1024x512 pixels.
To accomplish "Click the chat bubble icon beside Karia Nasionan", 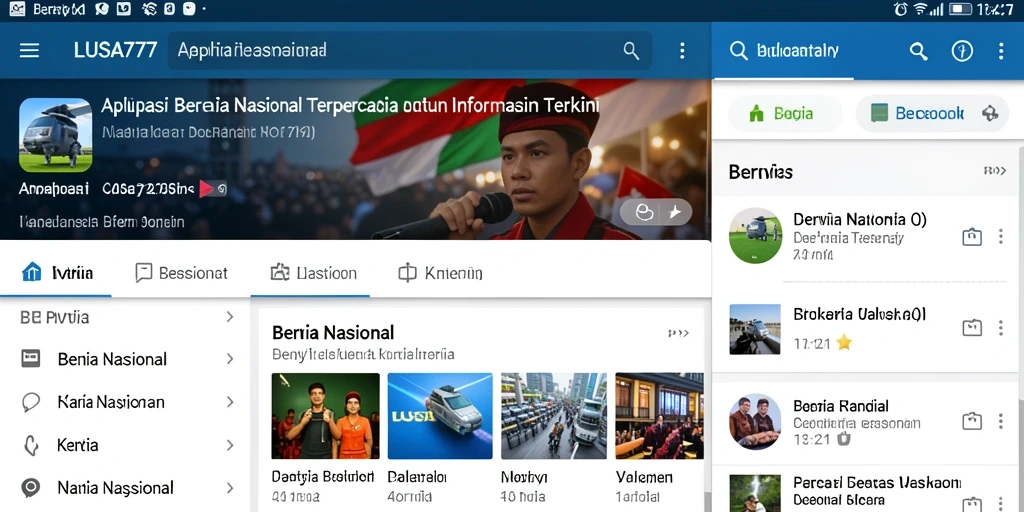I will pyautogui.click(x=31, y=402).
